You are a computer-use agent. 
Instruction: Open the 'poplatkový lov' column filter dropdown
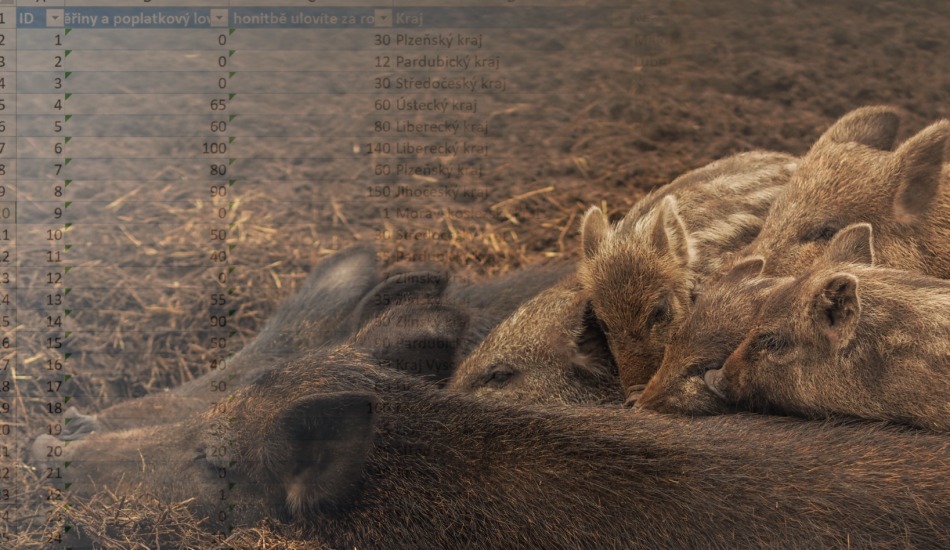219,19
